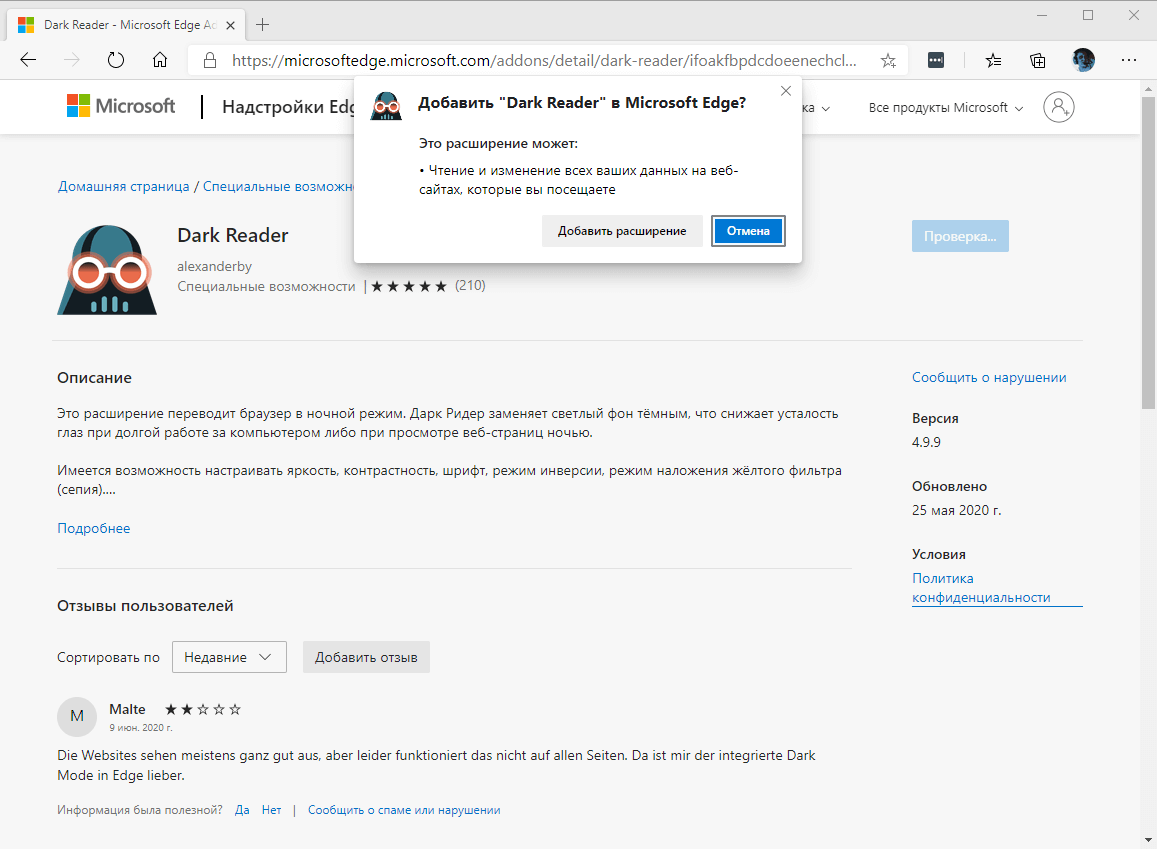Click the forward navigation arrow
Screen dimensions: 1157x849
pos(72,60)
